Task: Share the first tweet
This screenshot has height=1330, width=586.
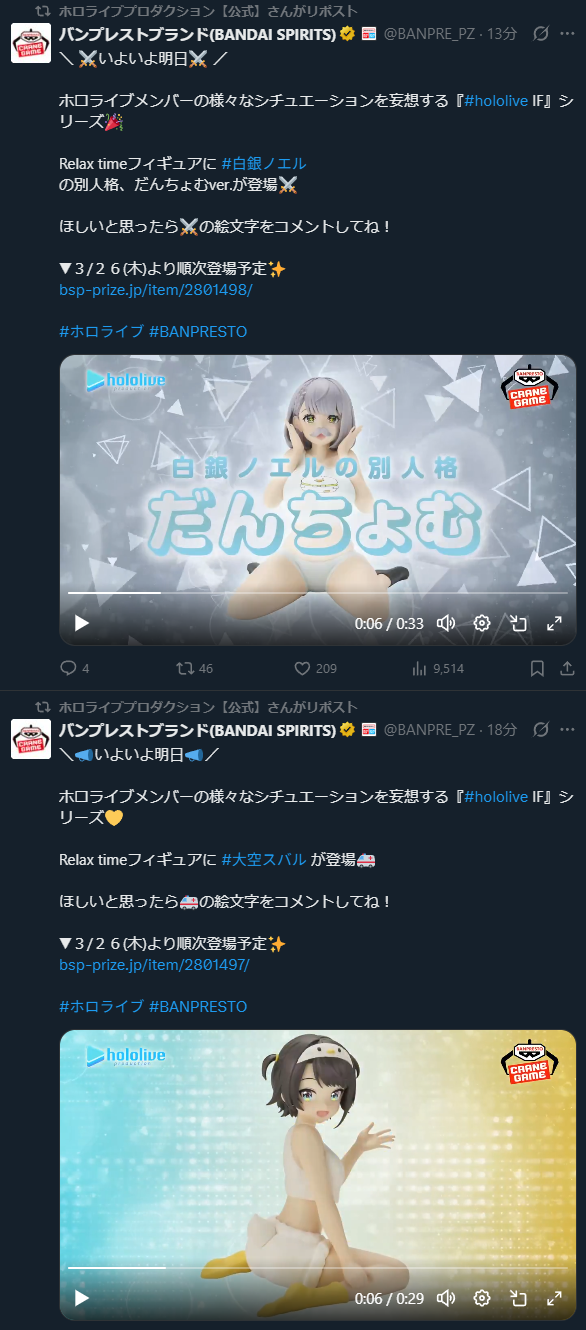Action: point(566,668)
